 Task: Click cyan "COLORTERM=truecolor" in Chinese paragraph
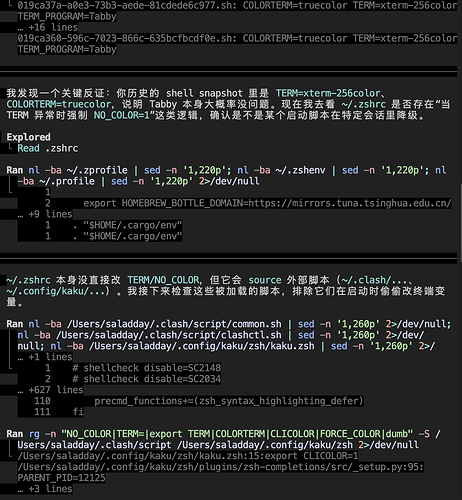coord(58,104)
